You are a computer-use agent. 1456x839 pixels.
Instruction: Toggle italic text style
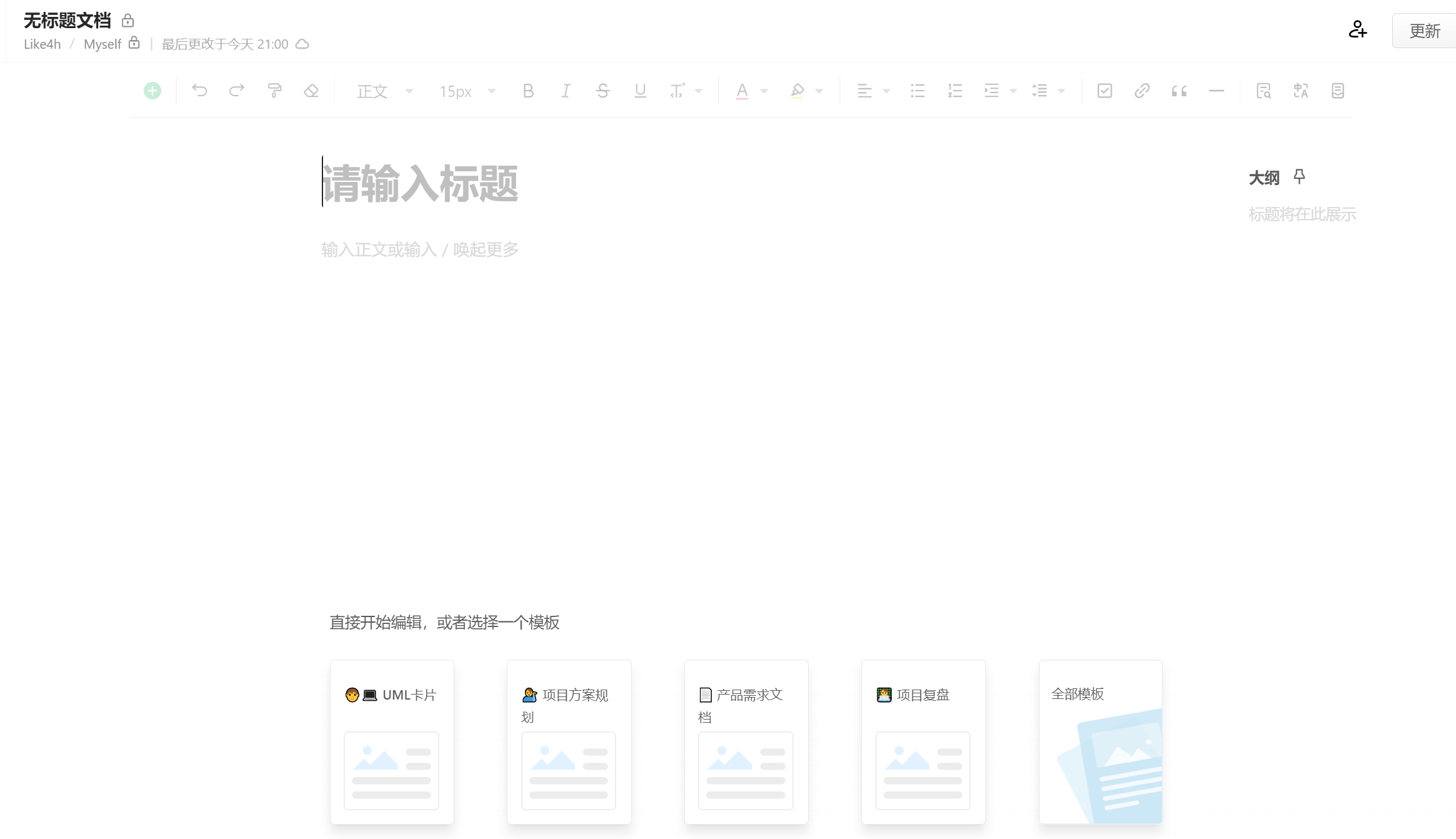(x=566, y=91)
